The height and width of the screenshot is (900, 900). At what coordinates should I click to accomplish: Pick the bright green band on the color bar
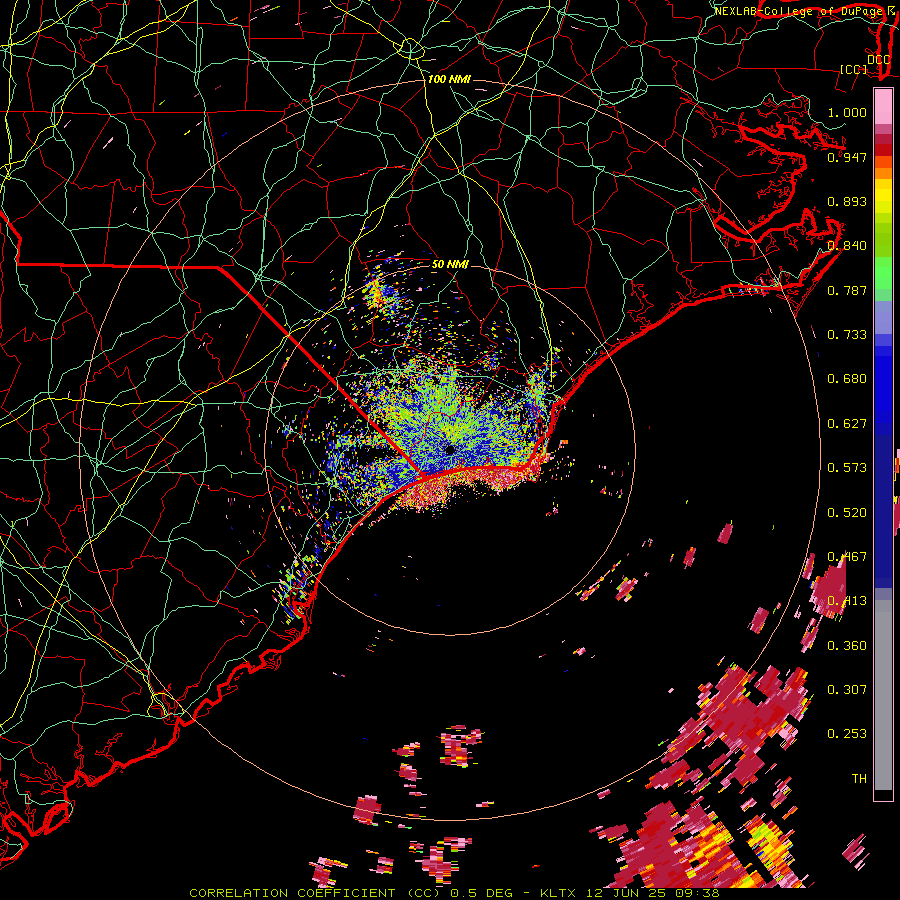tap(883, 274)
